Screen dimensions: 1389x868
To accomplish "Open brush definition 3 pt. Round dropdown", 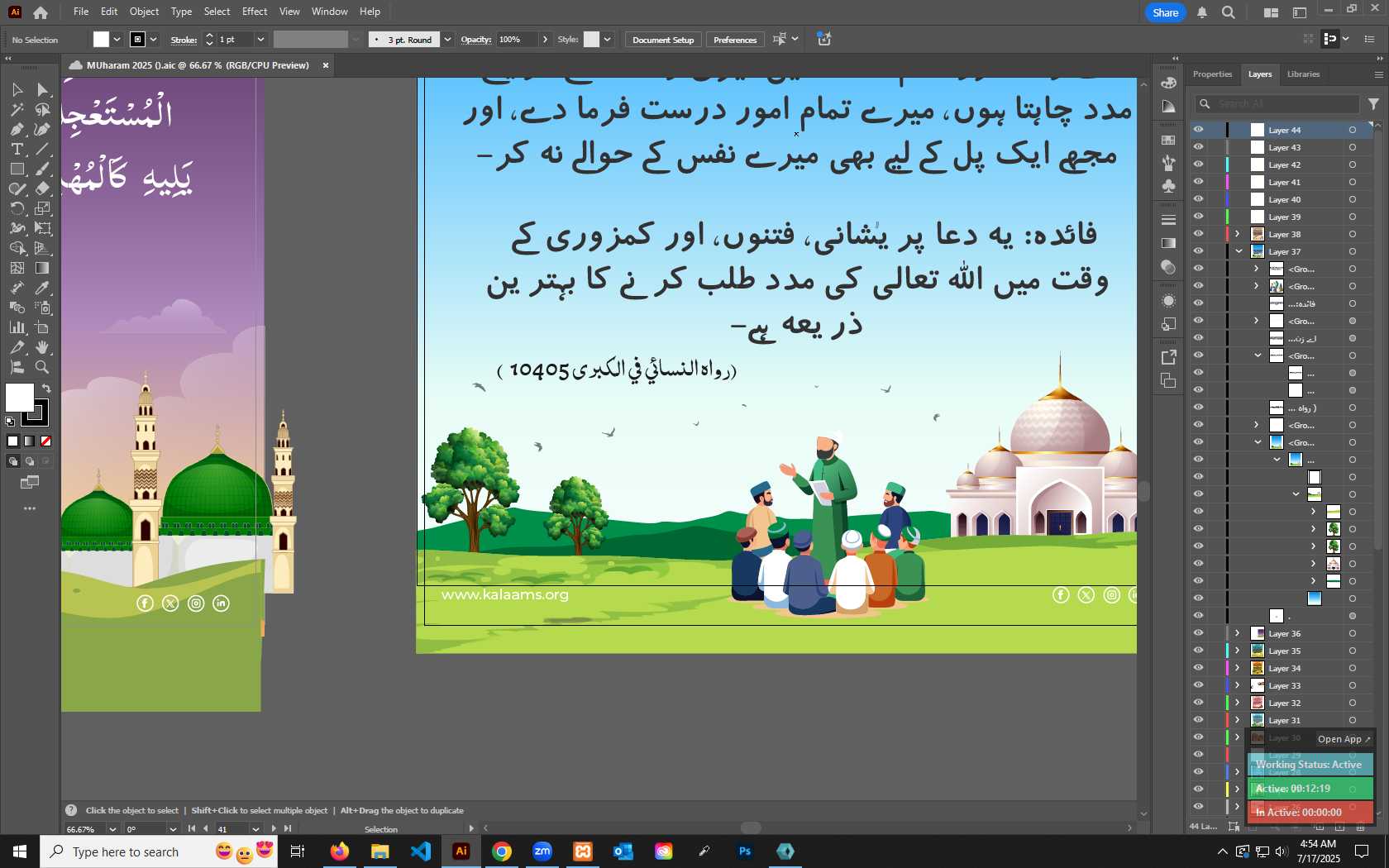I will pos(447,40).
